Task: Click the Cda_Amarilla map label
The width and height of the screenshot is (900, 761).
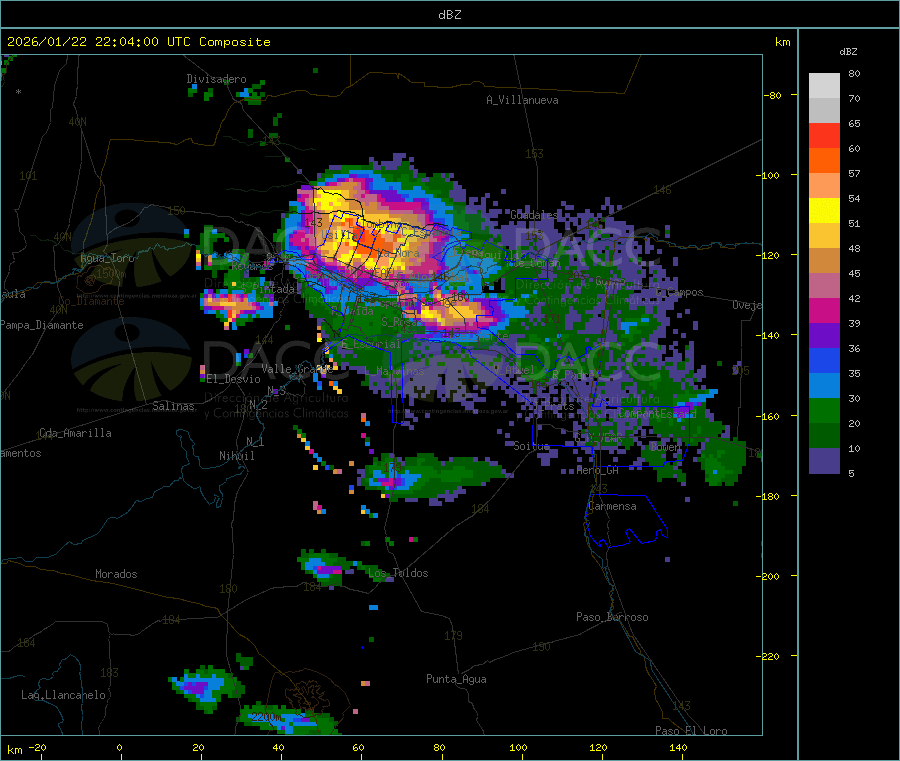Action: (x=75, y=433)
